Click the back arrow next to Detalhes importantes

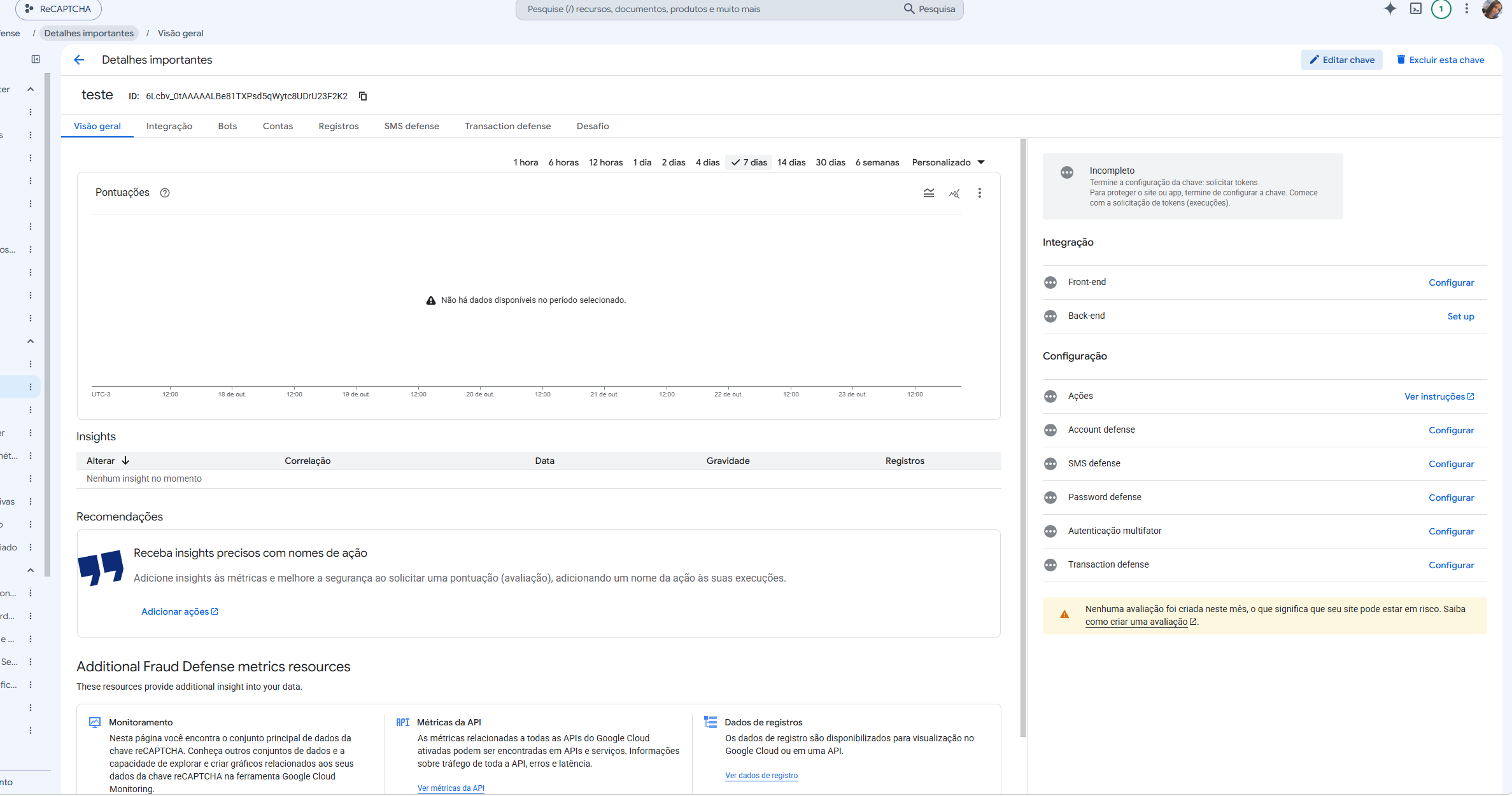79,60
